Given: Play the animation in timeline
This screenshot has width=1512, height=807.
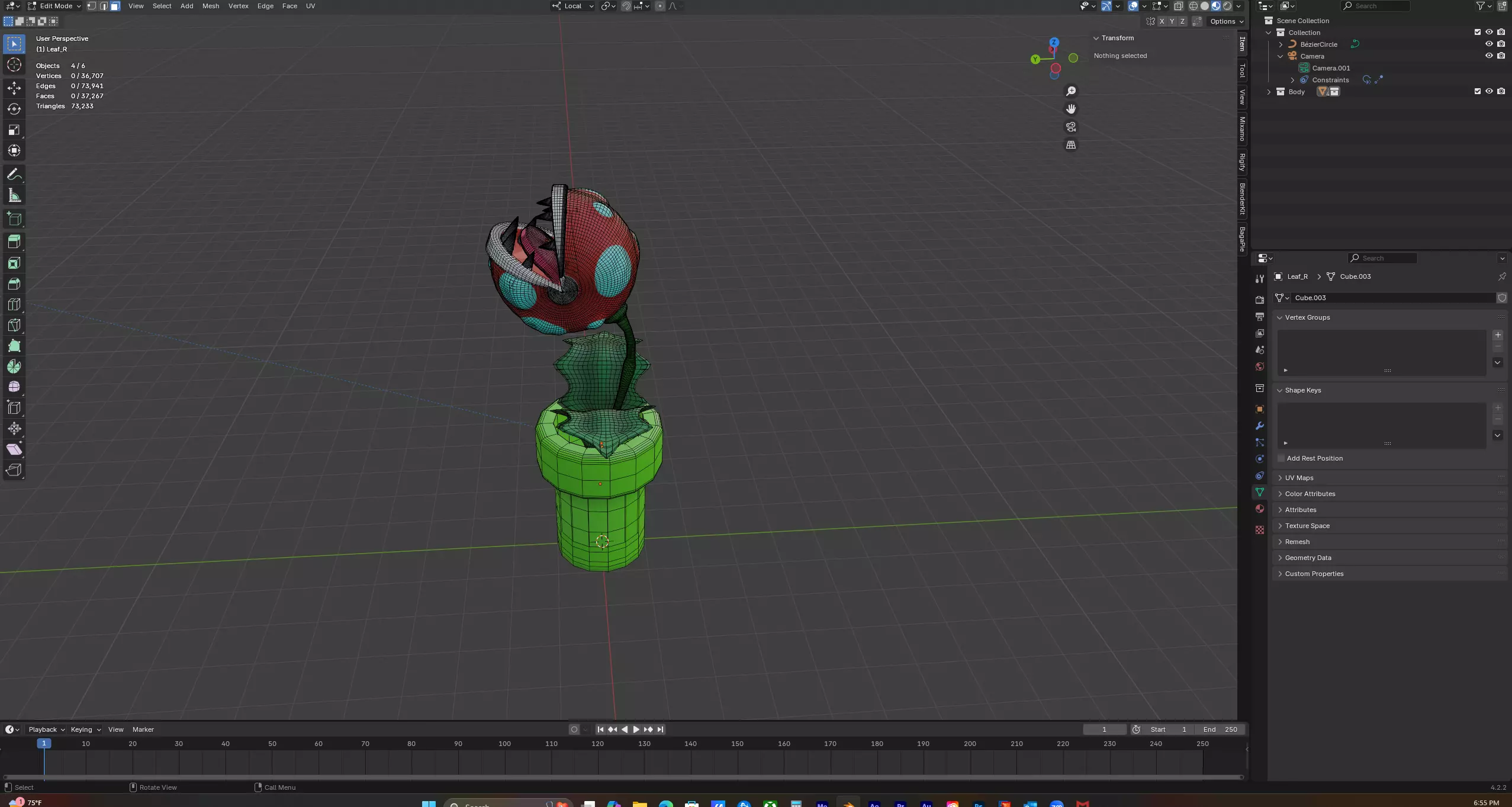Looking at the screenshot, I should tap(636, 729).
